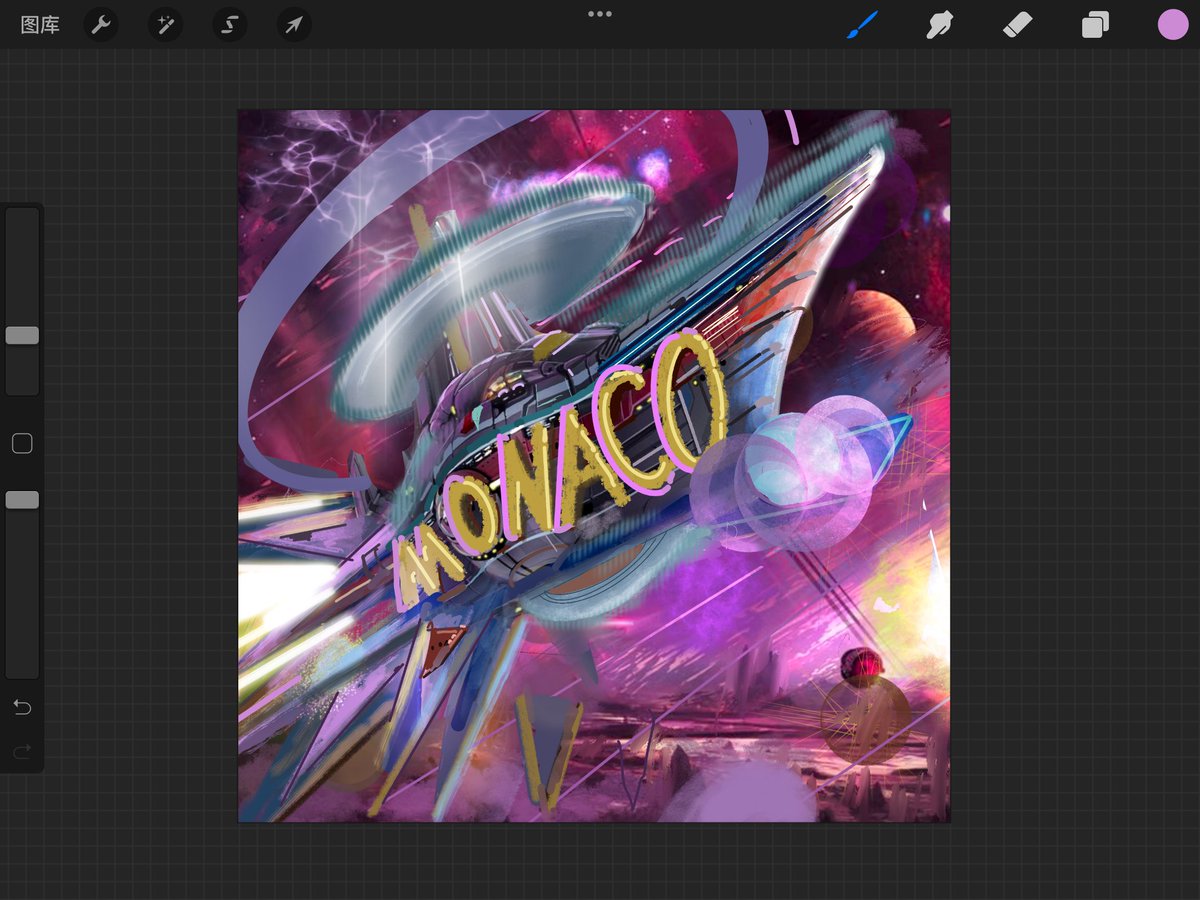Select the Eraser tool
The height and width of the screenshot is (900, 1200).
click(x=1017, y=25)
